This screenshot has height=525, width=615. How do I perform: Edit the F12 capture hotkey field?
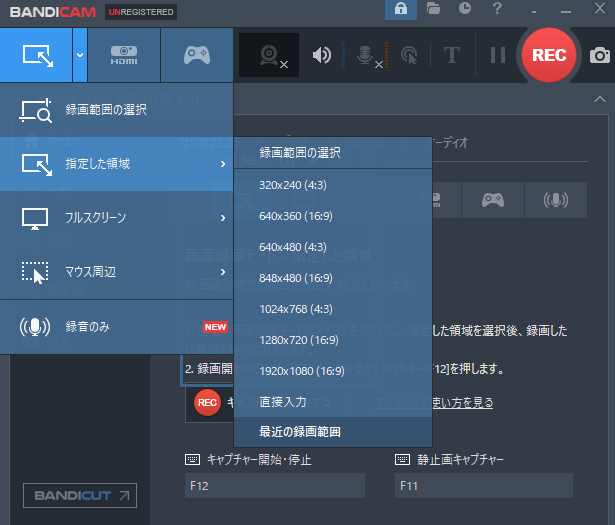(x=275, y=485)
